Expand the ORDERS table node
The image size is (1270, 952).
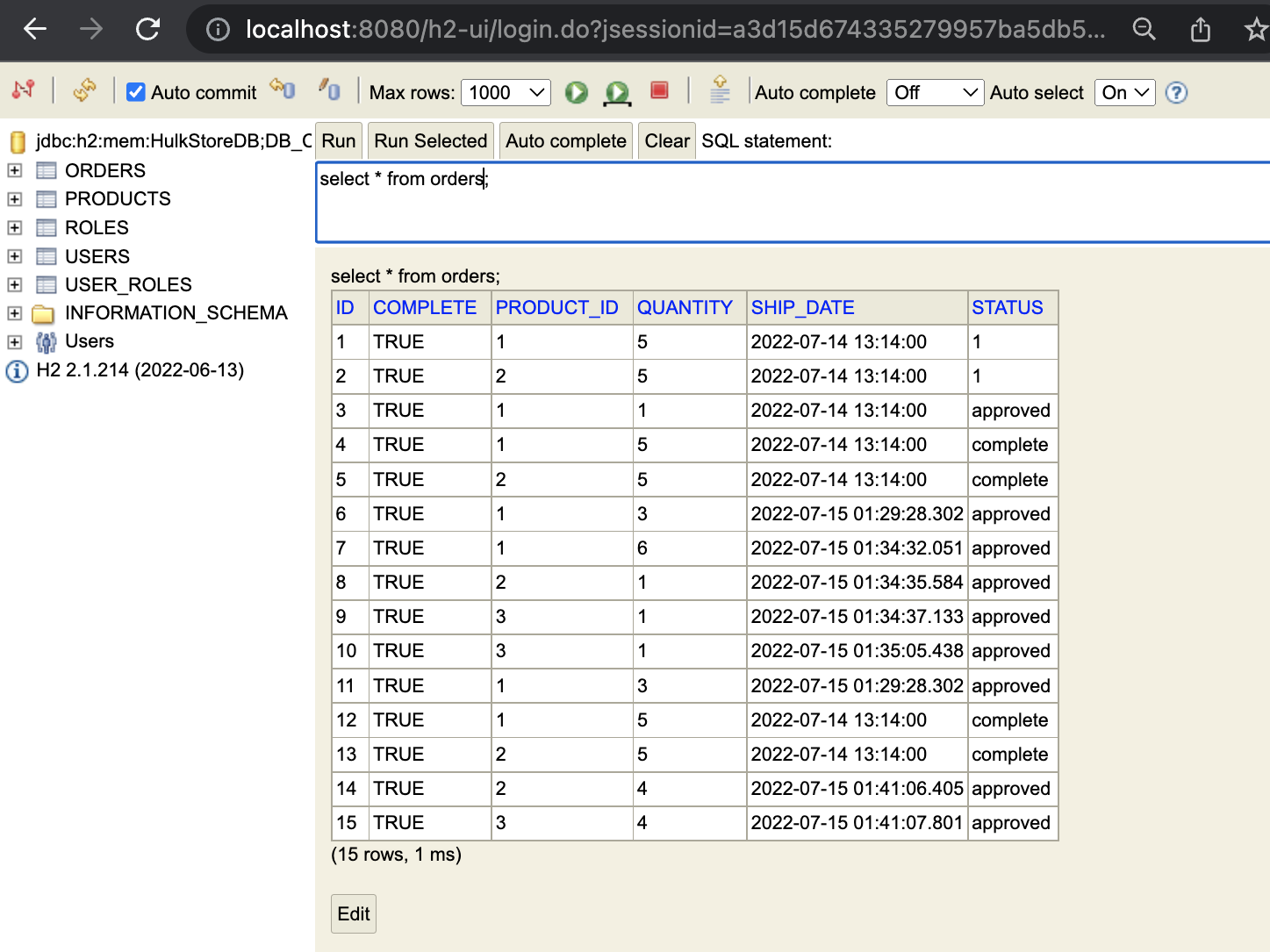tap(15, 170)
